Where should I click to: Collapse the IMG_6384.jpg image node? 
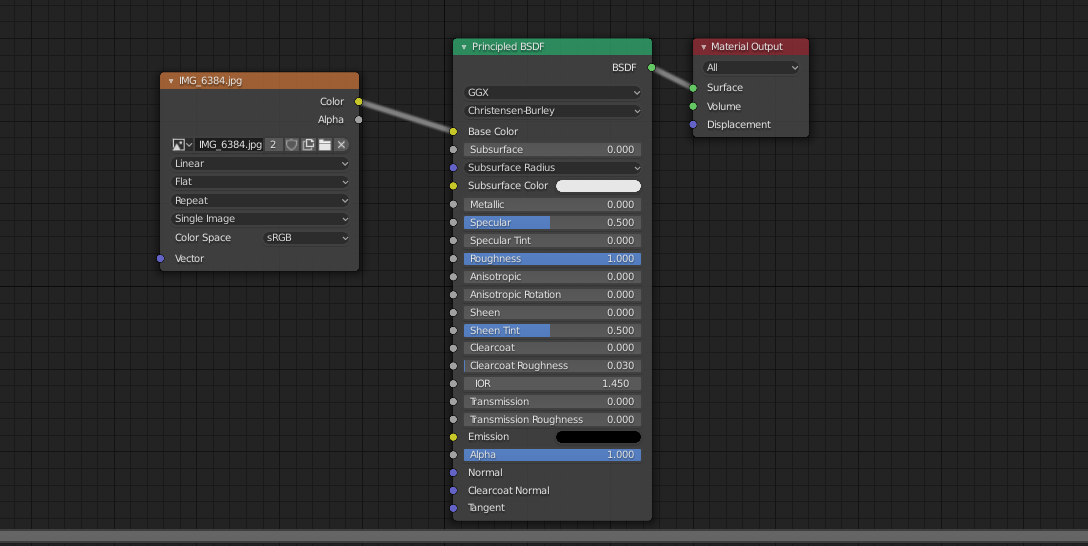coord(171,81)
